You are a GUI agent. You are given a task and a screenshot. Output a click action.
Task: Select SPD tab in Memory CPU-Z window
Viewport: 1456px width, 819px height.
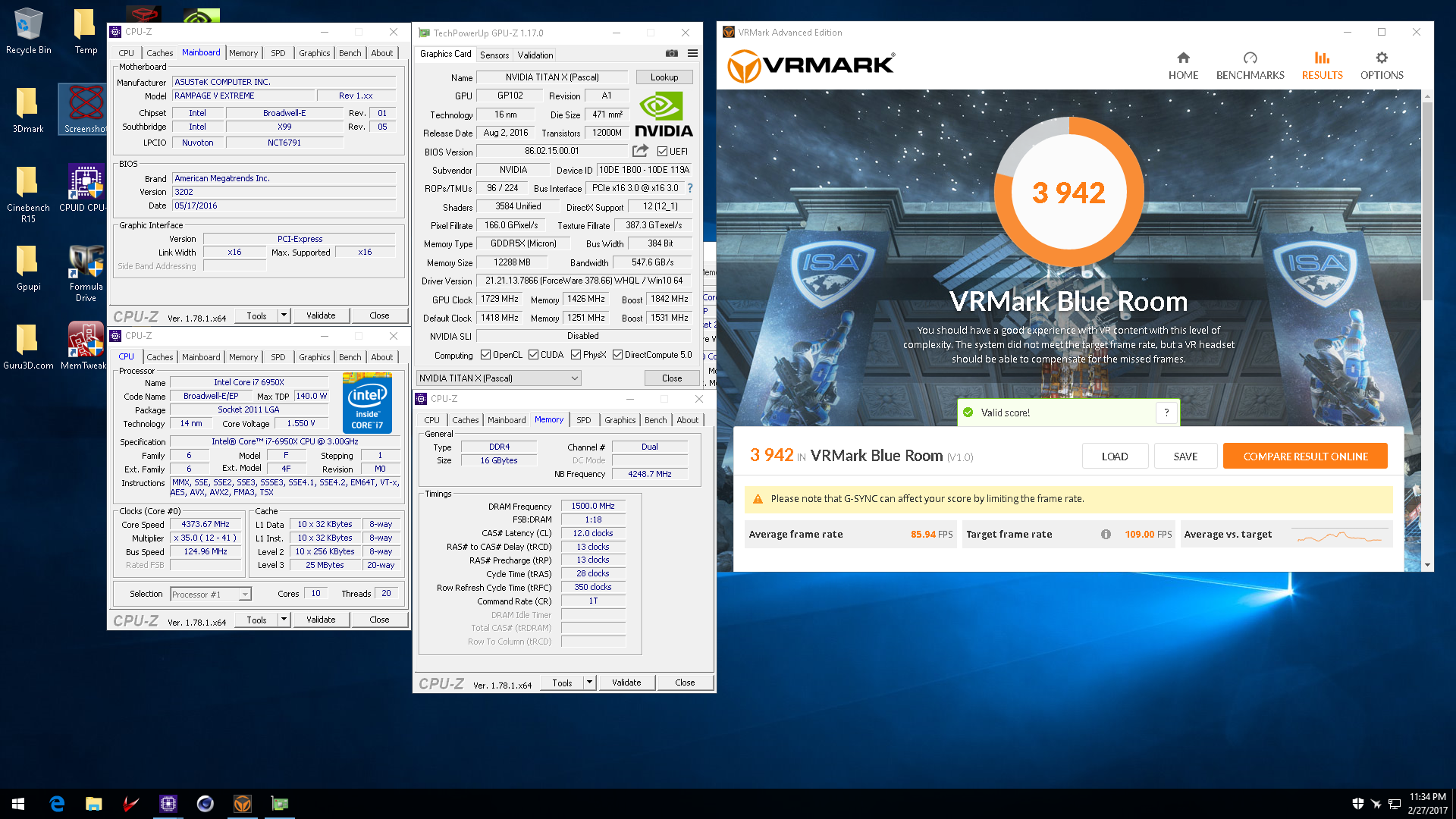click(583, 420)
